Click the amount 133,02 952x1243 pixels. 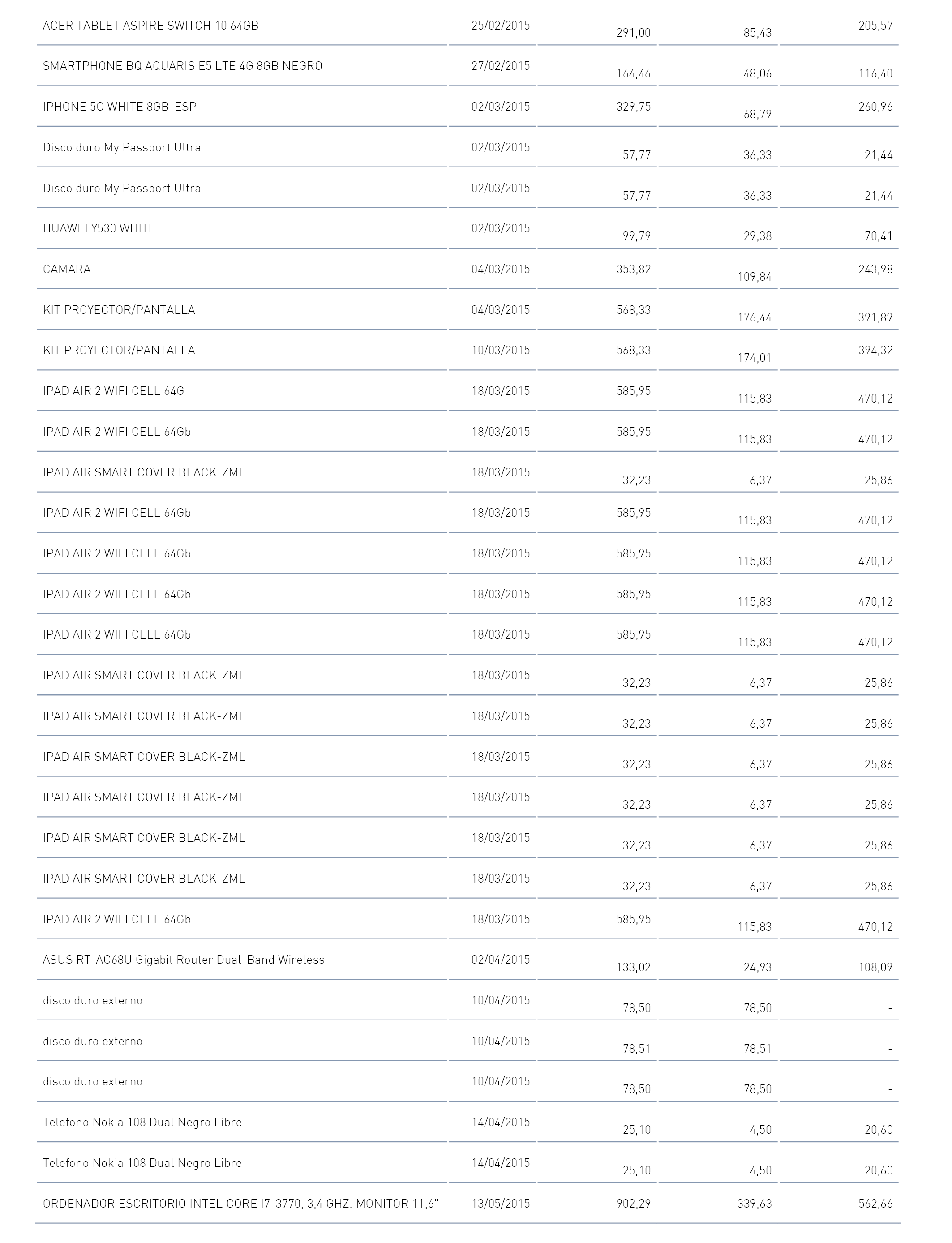pyautogui.click(x=634, y=968)
